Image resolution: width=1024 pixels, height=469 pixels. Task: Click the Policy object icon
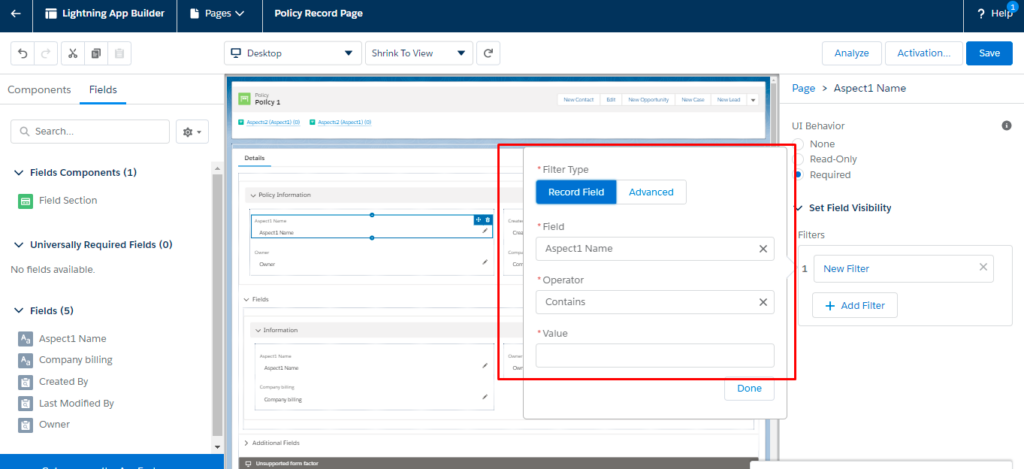coord(244,99)
